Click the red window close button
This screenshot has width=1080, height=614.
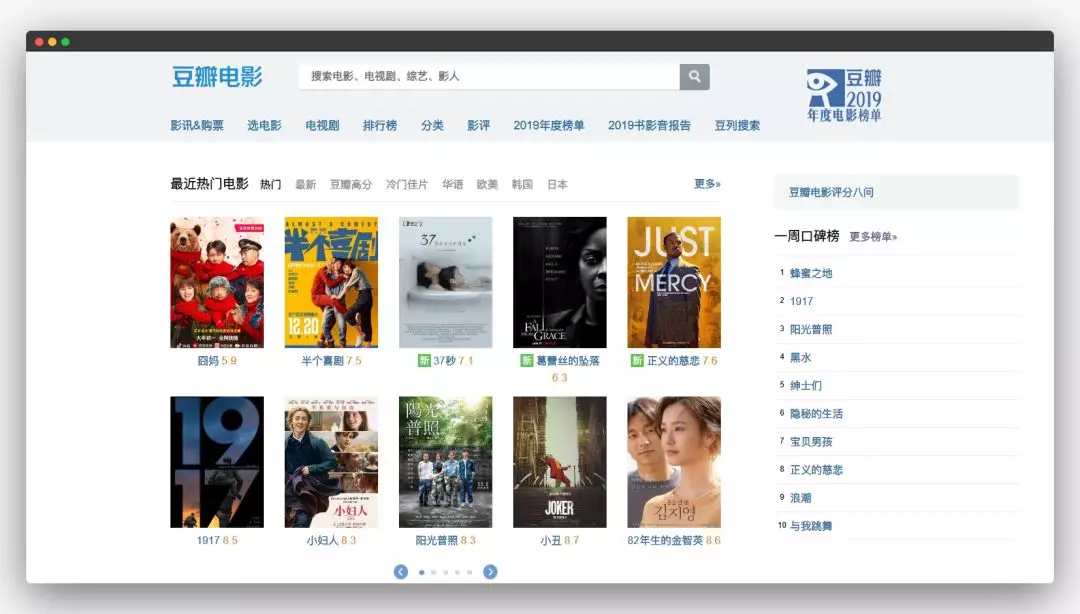[x=39, y=42]
